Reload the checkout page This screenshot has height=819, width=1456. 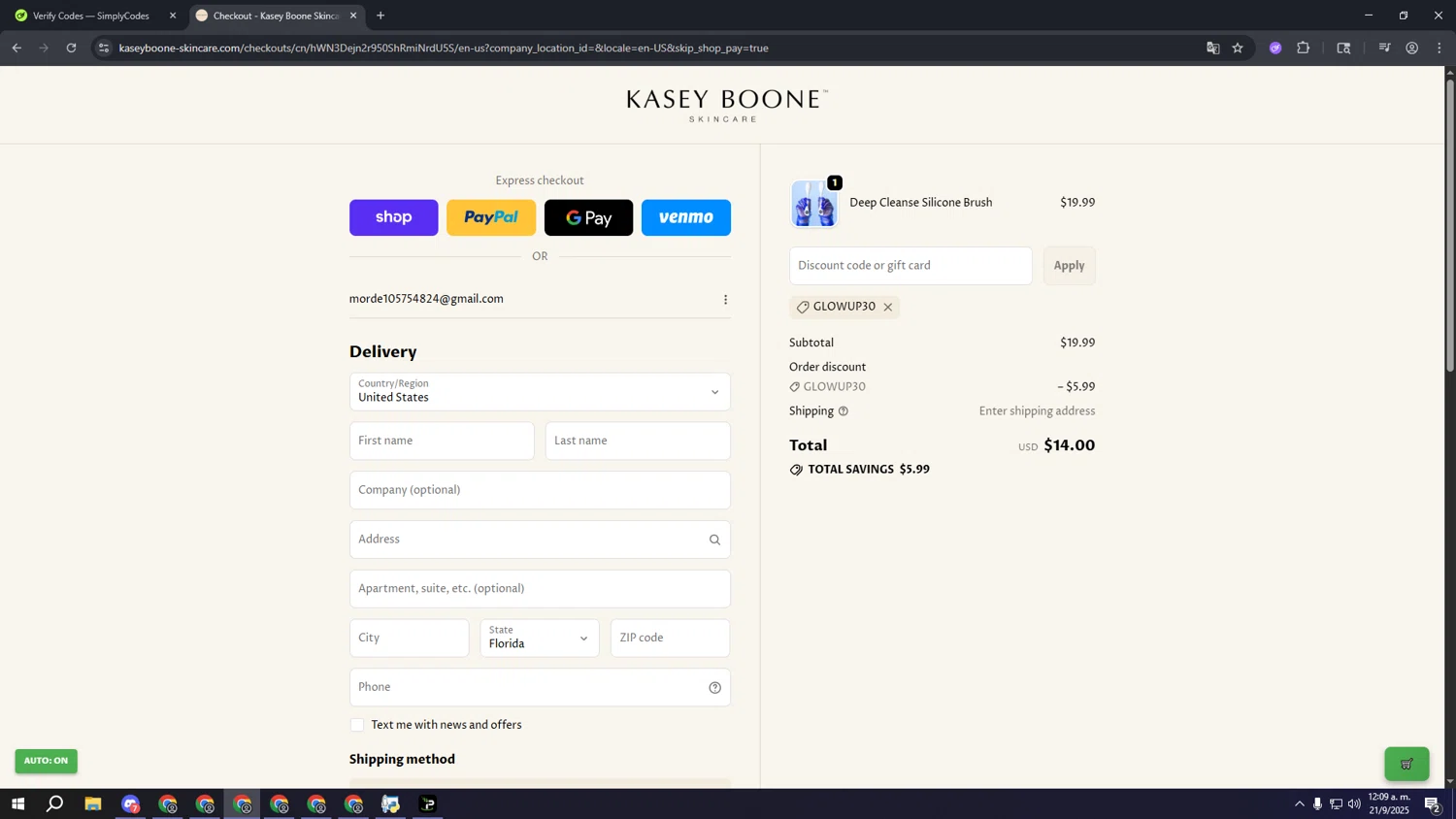71,48
